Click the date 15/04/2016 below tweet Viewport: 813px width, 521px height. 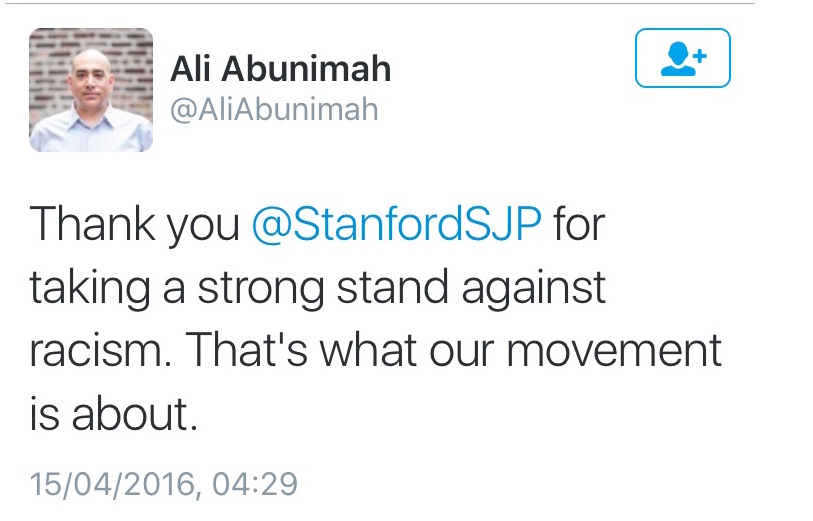point(113,484)
